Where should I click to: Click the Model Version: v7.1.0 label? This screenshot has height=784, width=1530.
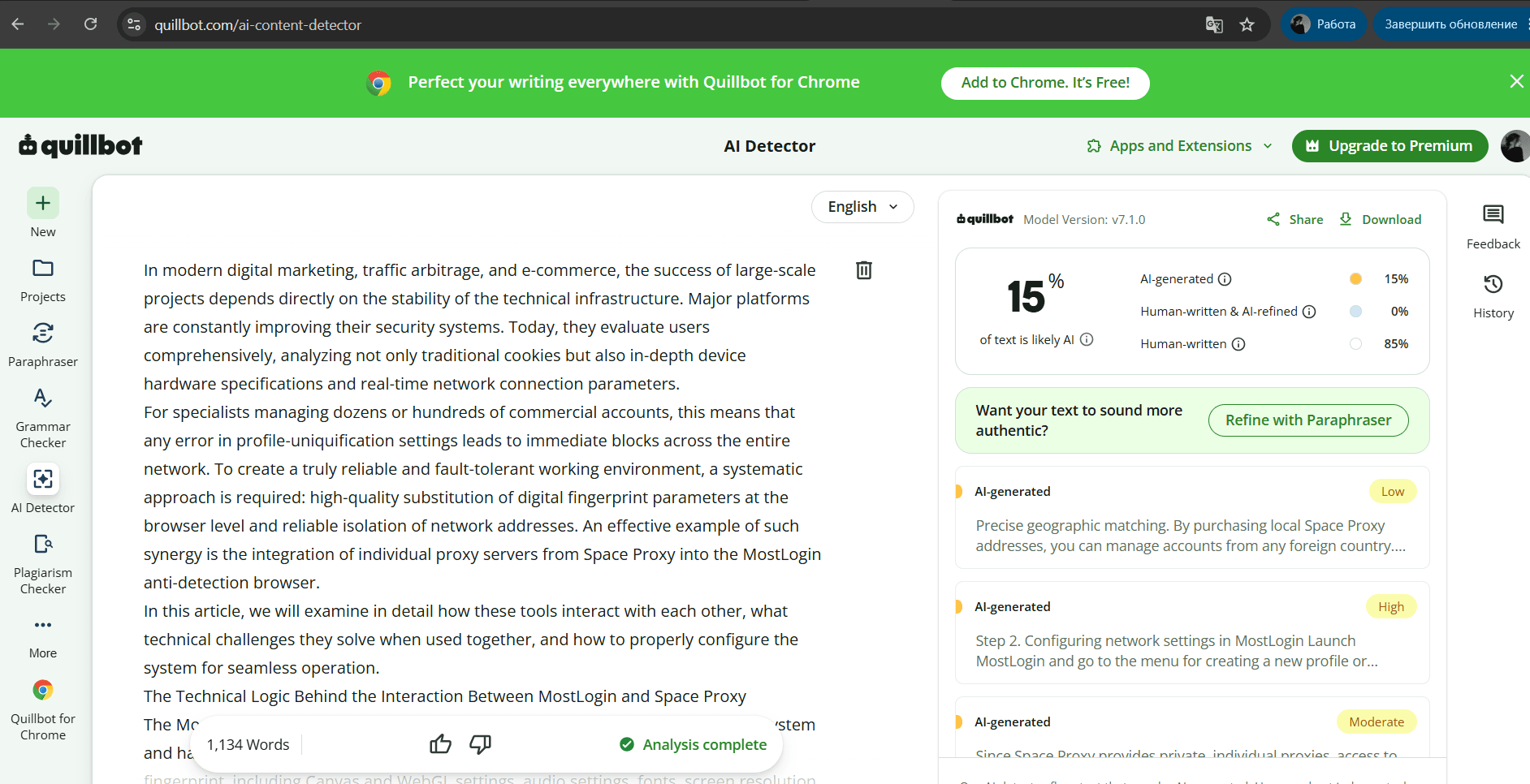pos(1084,220)
